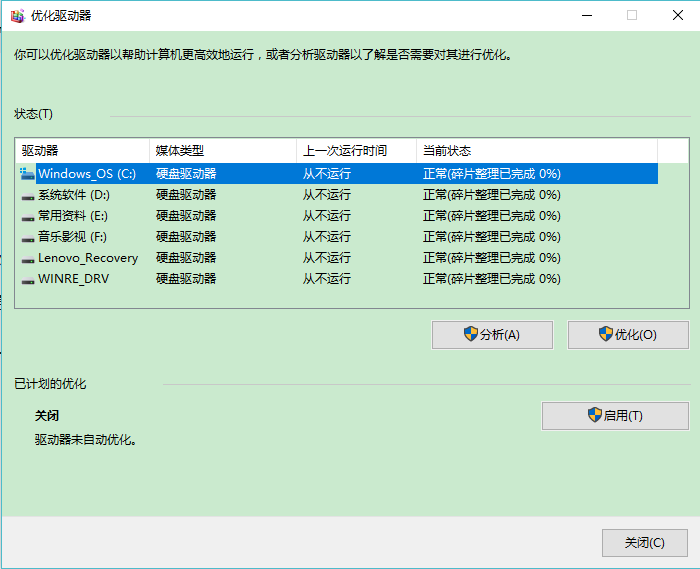Image resolution: width=700 pixels, height=569 pixels.
Task: Click the 系统软件 (D:) drive icon
Action: click(28, 196)
